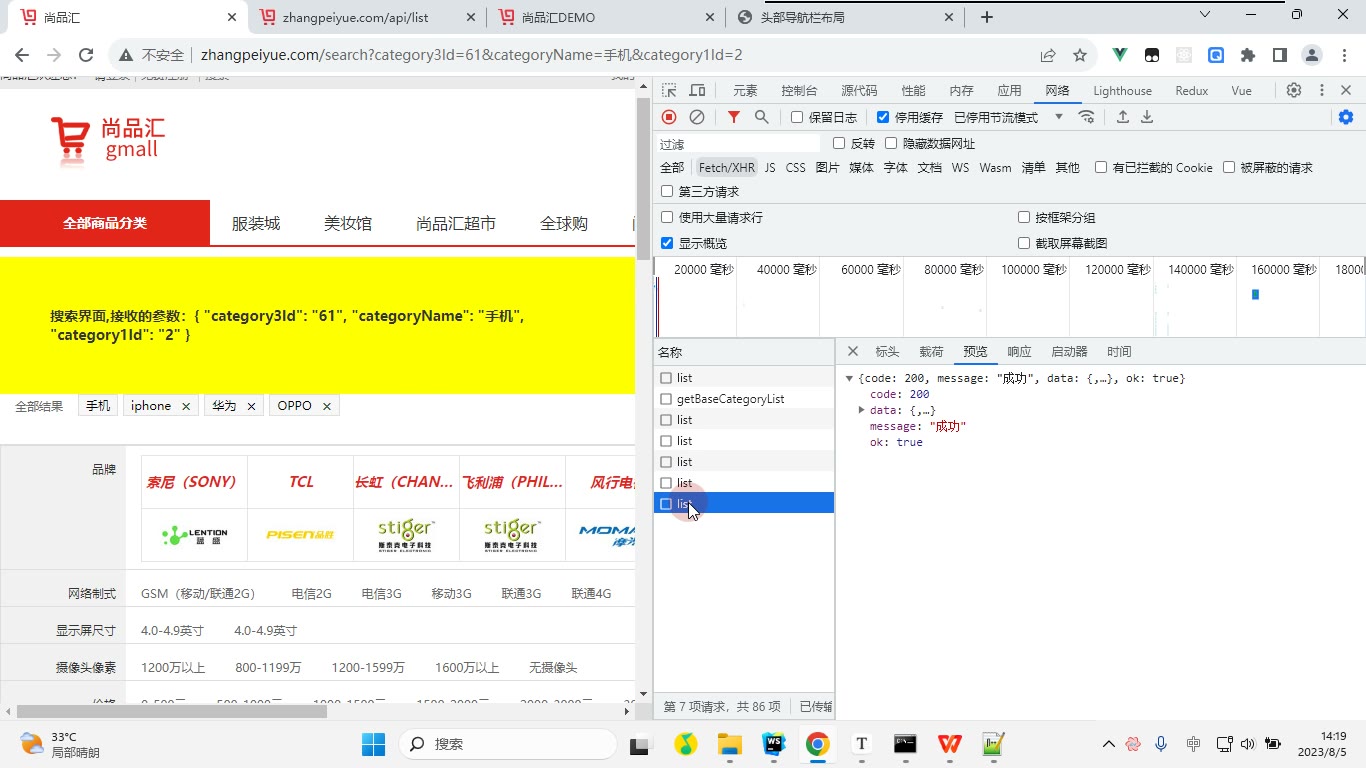
Task: Toggle the 隐藏数据网址 checkbox
Action: 891,143
